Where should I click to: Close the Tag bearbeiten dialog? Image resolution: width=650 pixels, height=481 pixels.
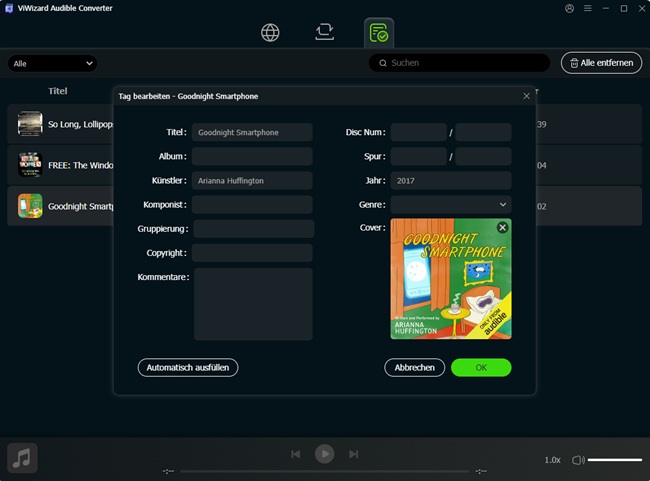click(526, 96)
